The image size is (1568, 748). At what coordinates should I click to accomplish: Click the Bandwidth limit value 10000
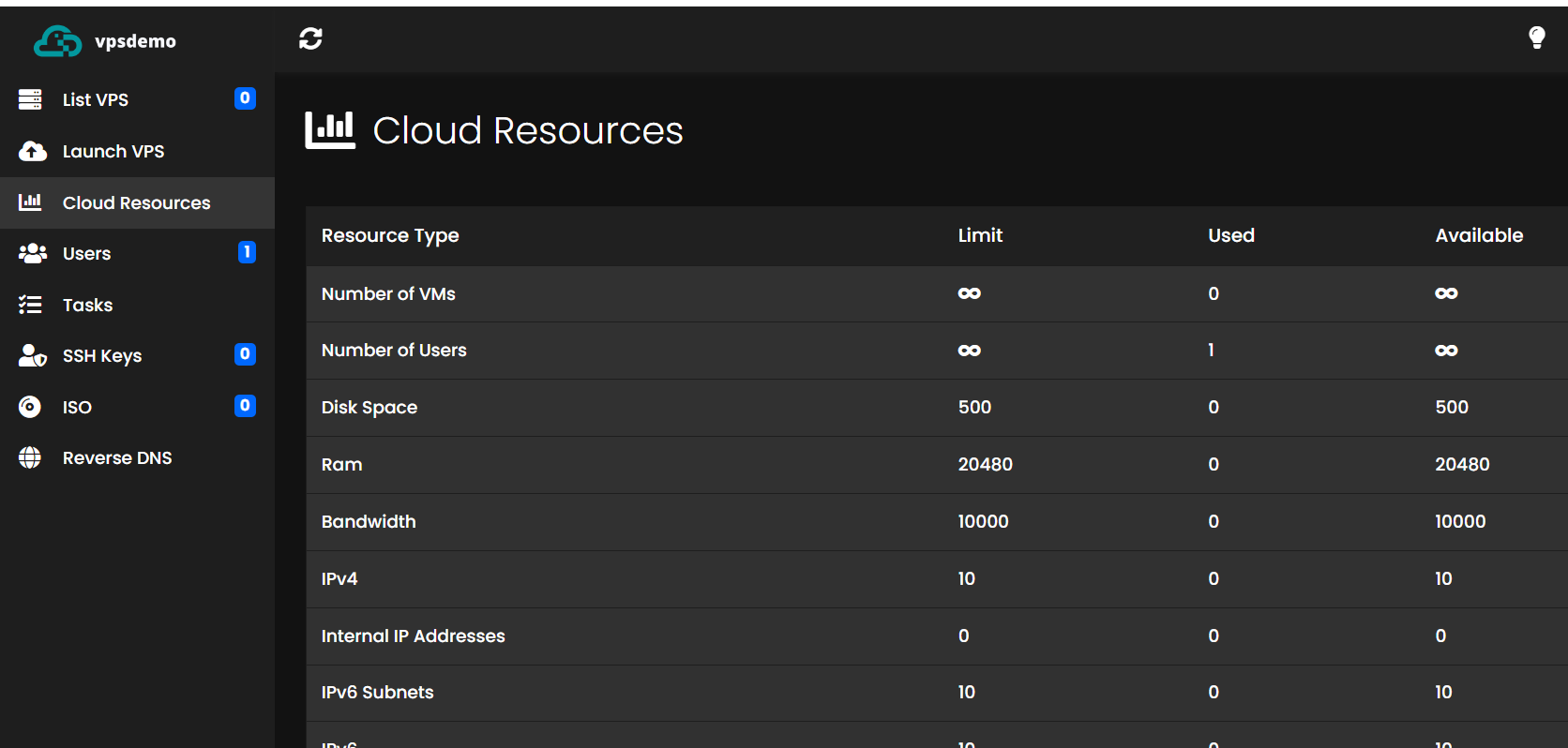point(983,521)
